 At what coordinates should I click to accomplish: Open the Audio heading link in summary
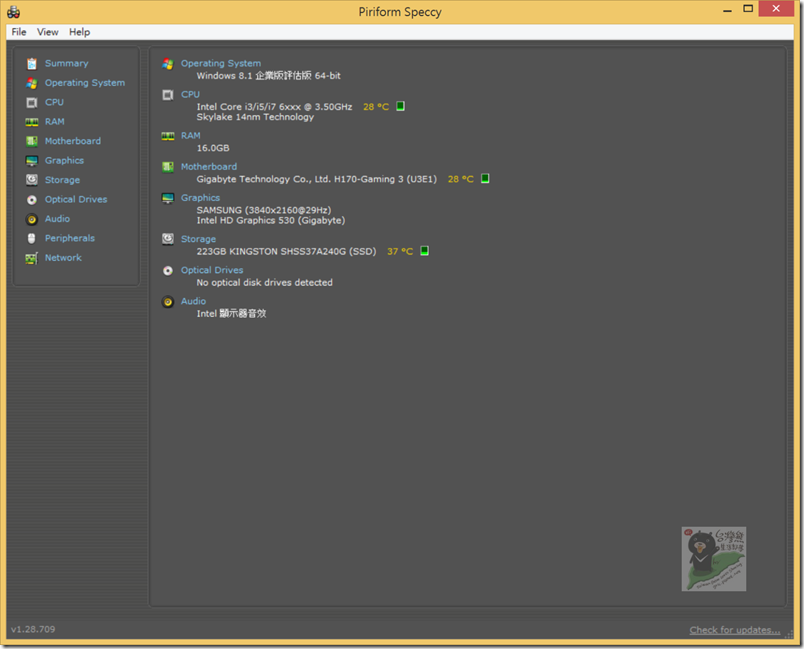tap(193, 302)
